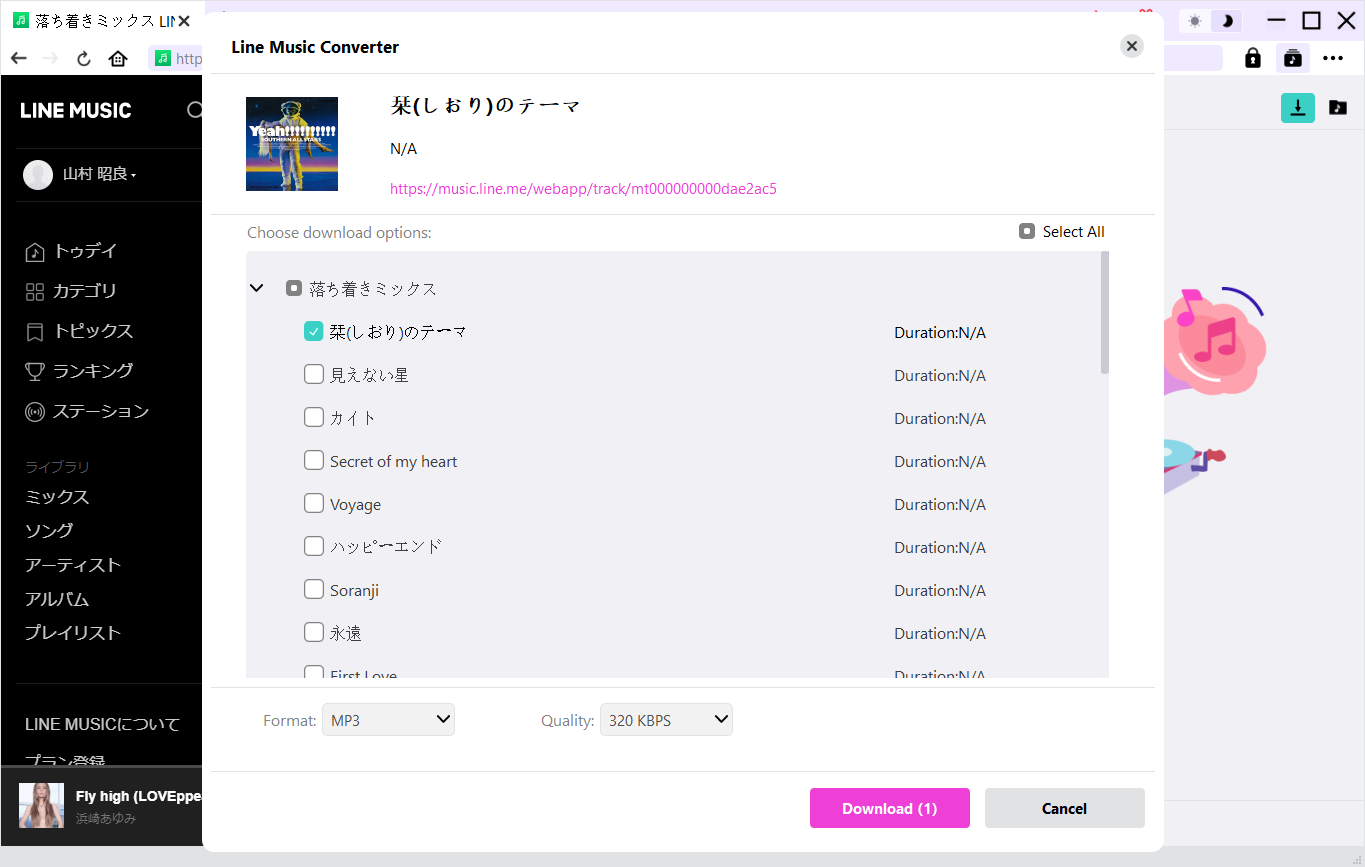The image size is (1365, 867).
Task: Open アーティスト library section
Action: (73, 565)
